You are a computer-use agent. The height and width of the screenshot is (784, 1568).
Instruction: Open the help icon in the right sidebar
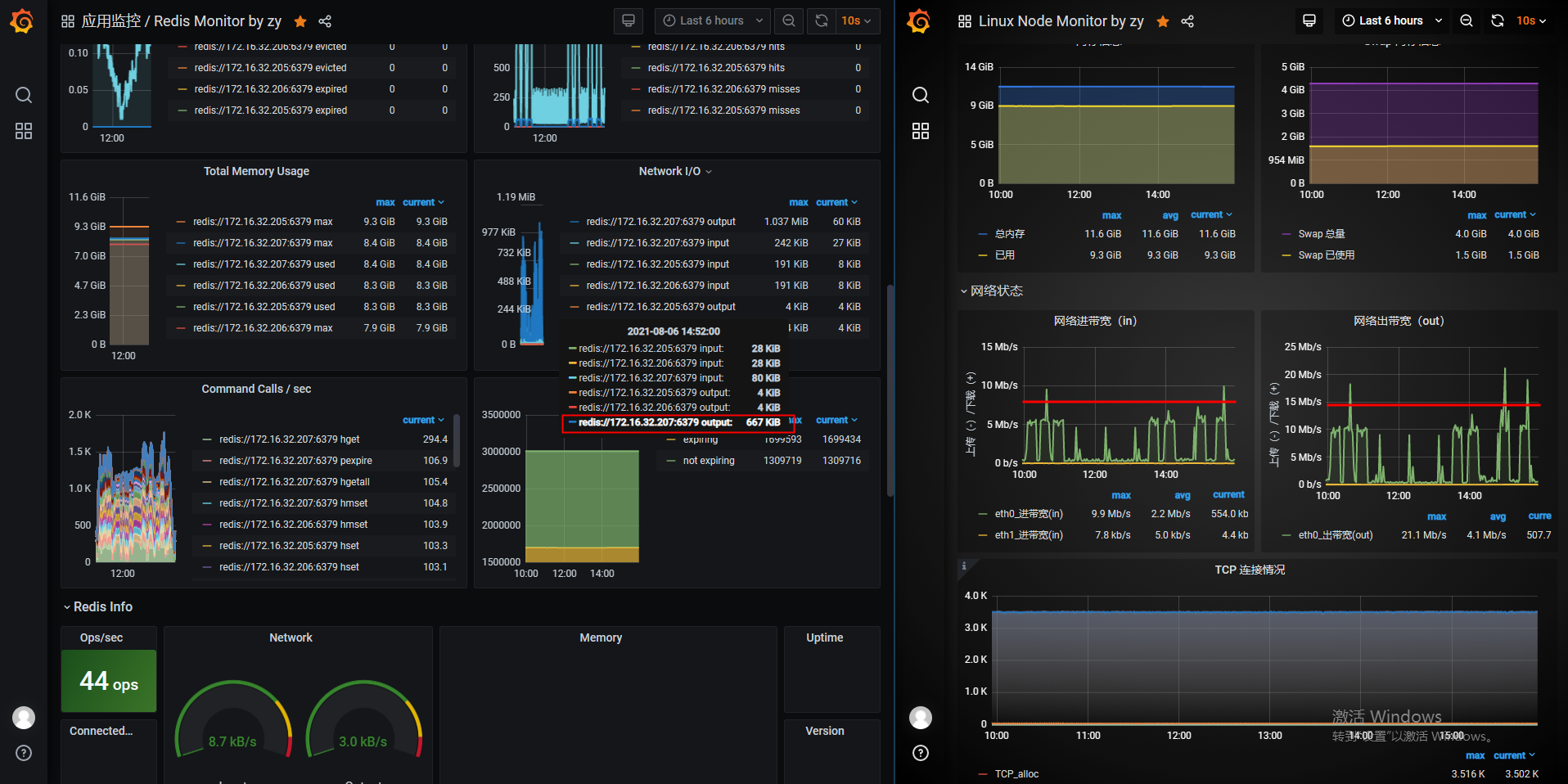pyautogui.click(x=921, y=753)
